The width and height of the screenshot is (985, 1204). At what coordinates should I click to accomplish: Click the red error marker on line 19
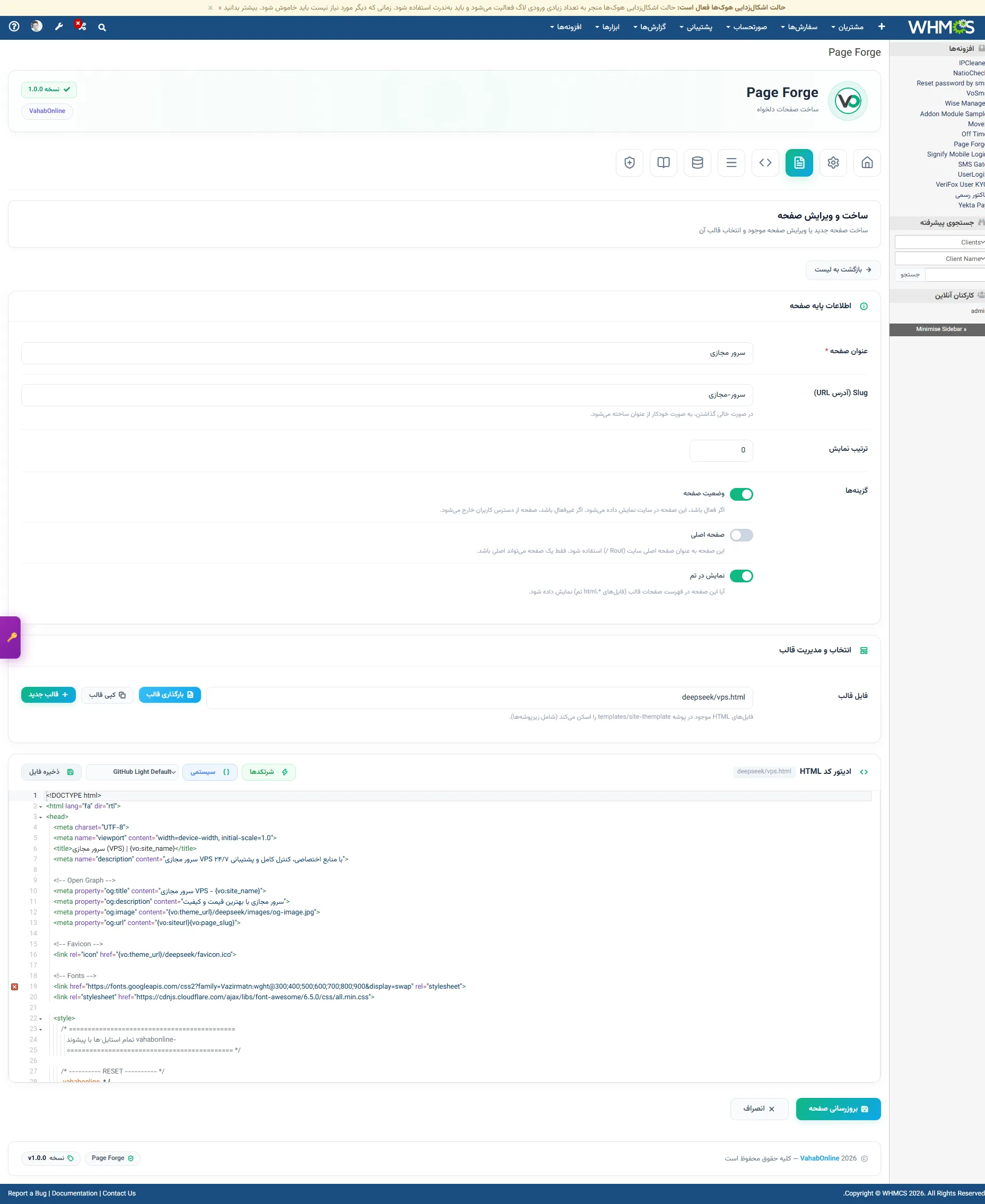click(x=15, y=987)
